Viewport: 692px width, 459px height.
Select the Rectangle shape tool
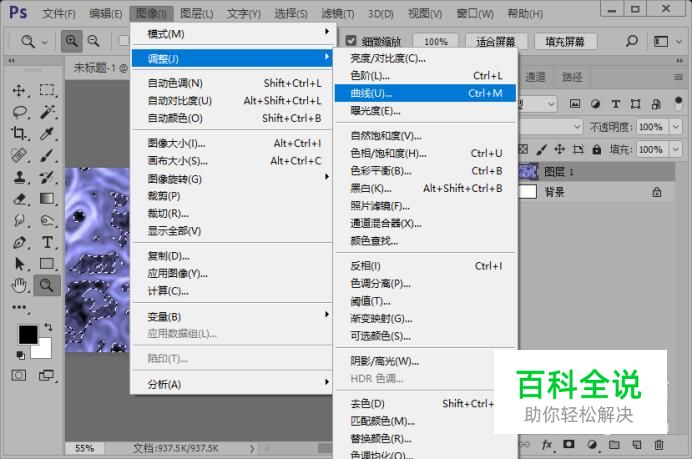pos(47,264)
